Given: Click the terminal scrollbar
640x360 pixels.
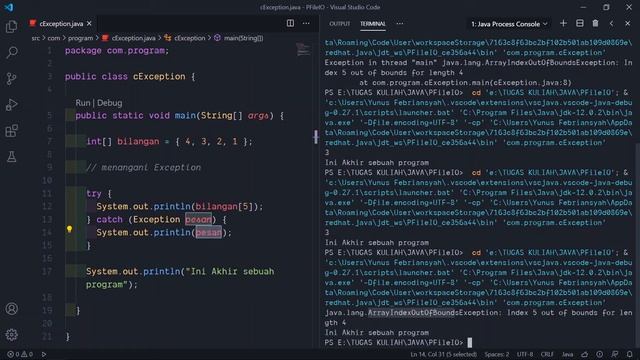Looking at the screenshot, I should click(x=637, y=245).
